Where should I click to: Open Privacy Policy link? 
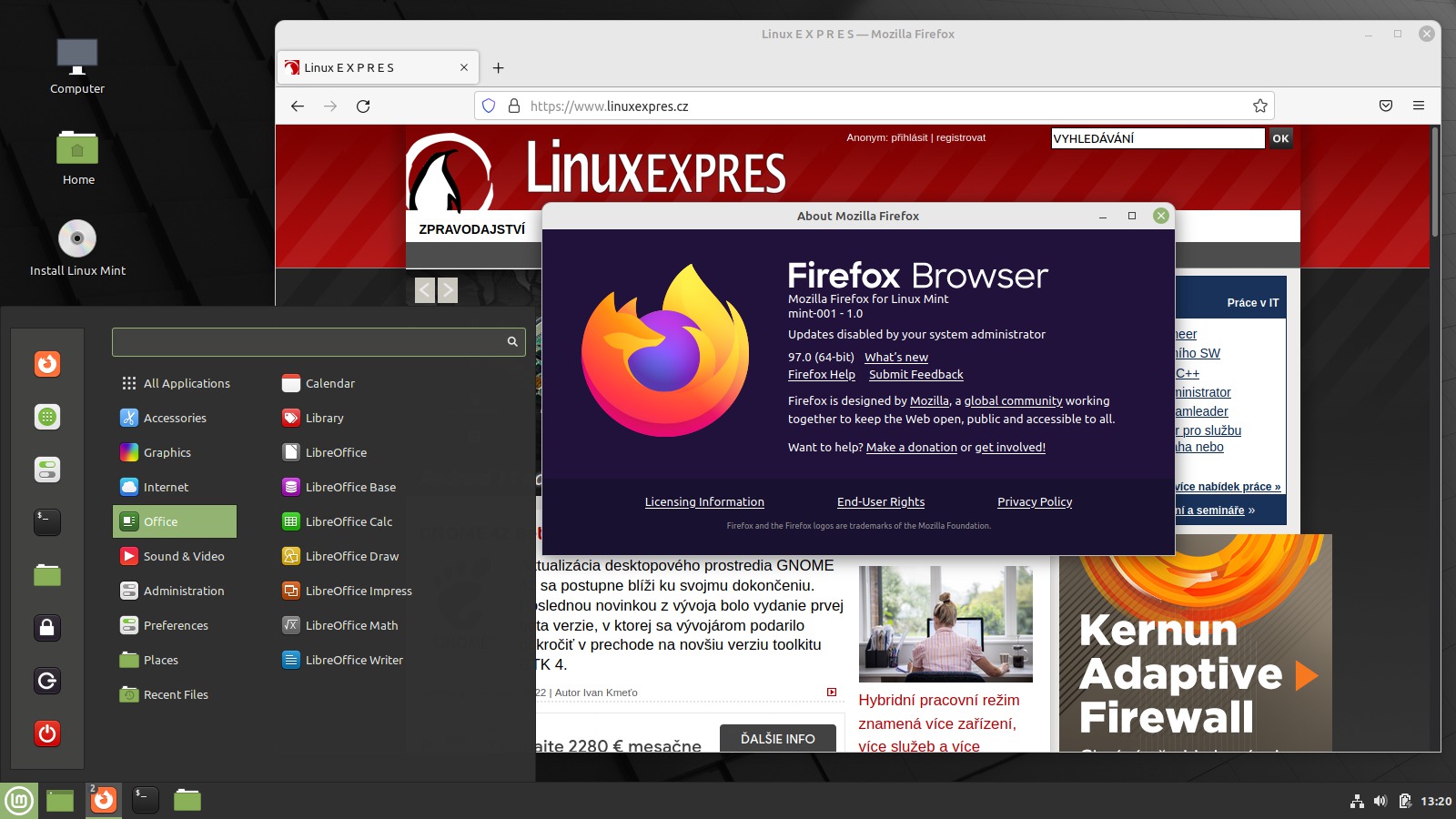pos(1035,502)
